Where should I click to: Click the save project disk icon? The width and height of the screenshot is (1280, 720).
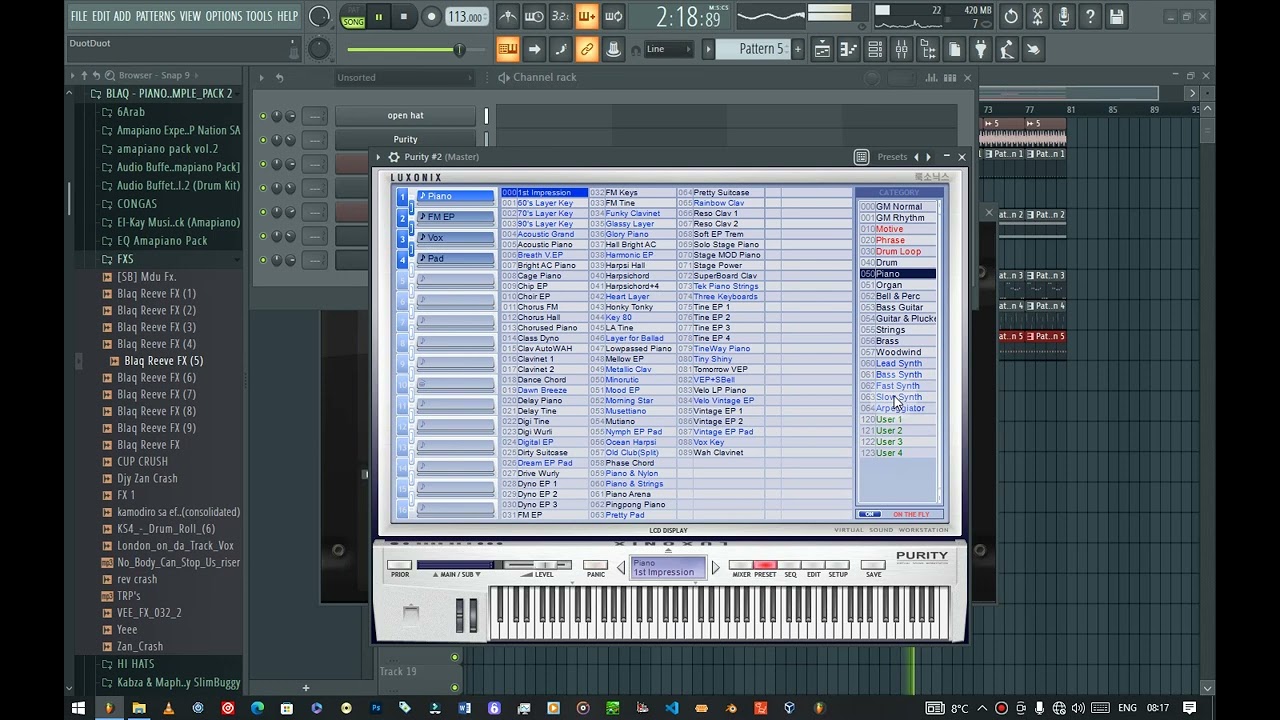(1116, 16)
